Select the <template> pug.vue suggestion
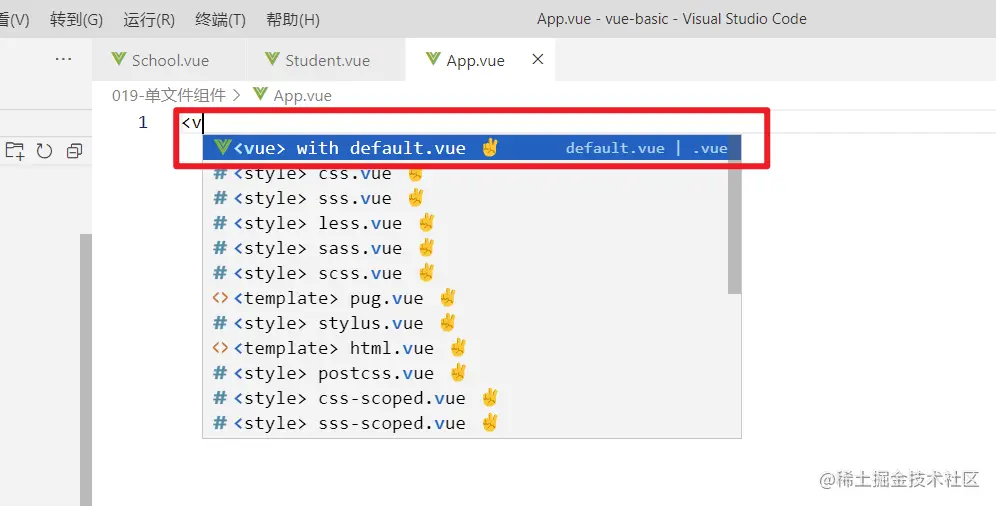 (466, 298)
